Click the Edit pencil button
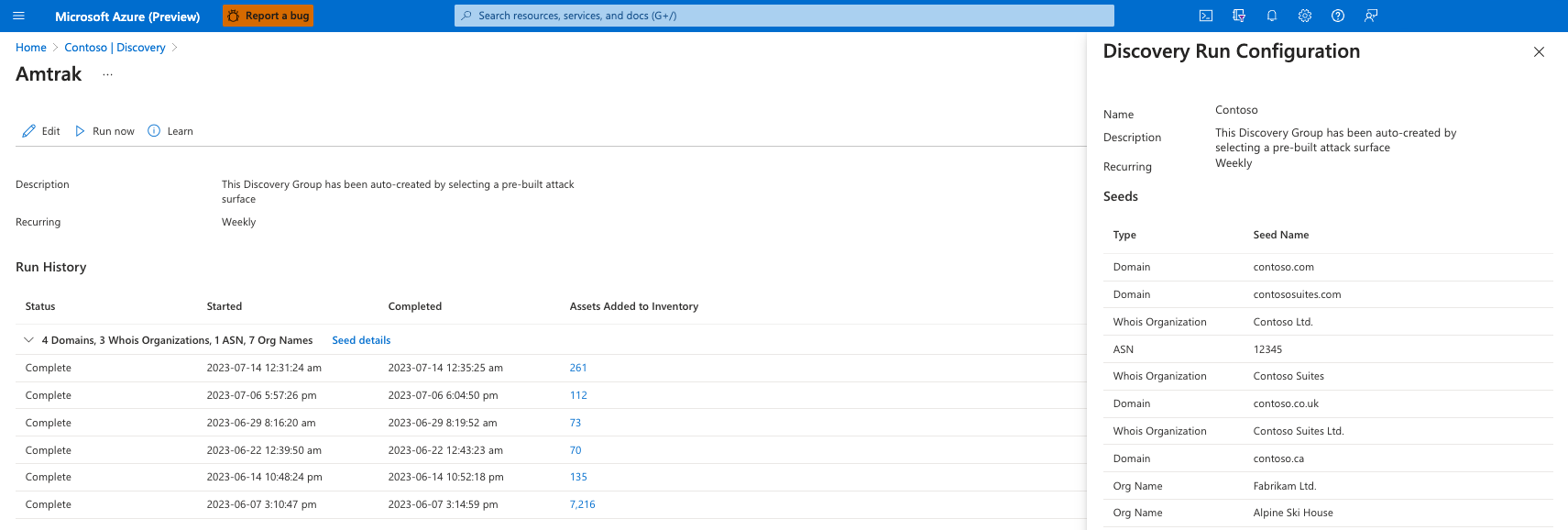 pyautogui.click(x=41, y=131)
